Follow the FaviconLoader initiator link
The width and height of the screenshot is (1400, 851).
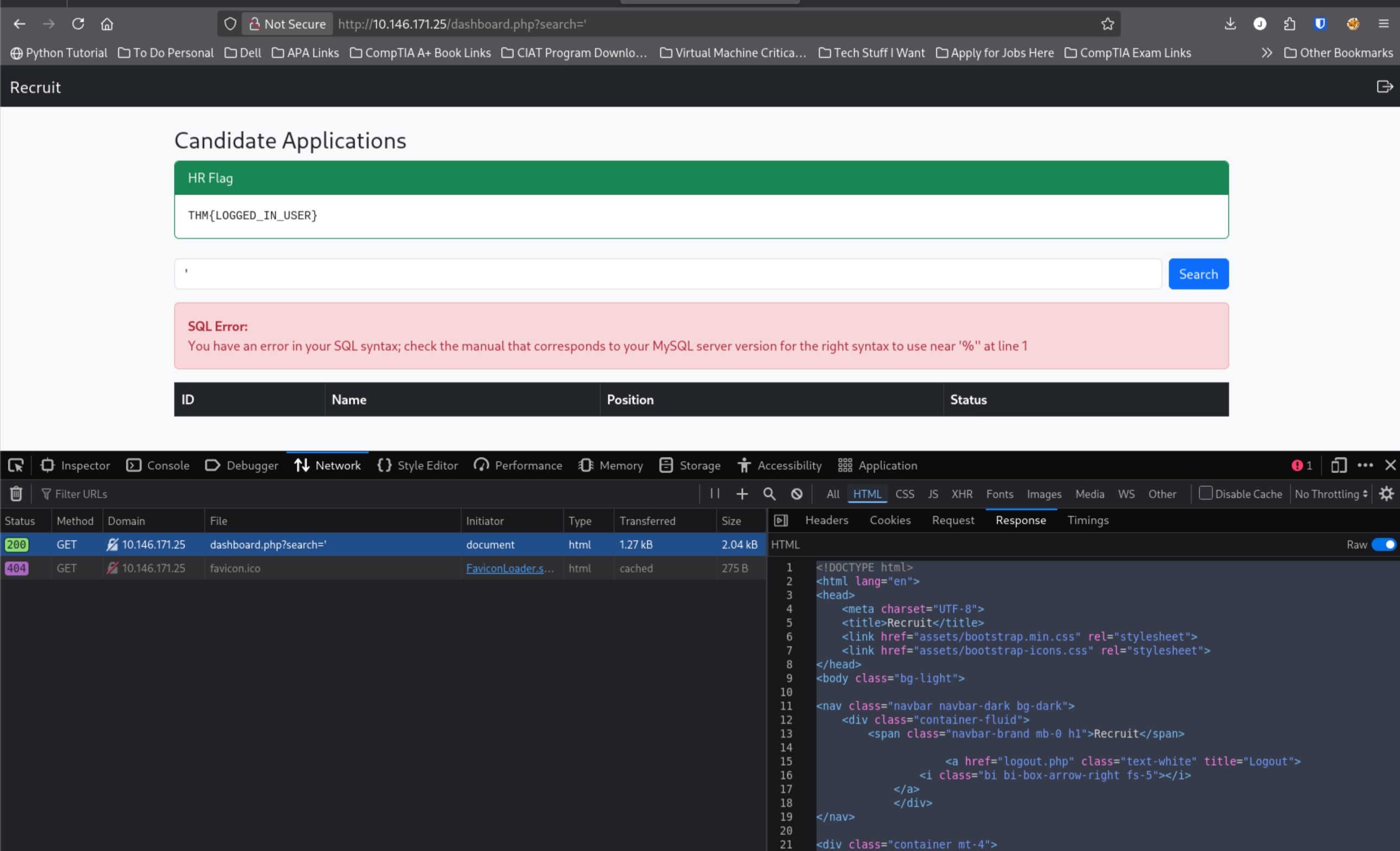(x=510, y=568)
